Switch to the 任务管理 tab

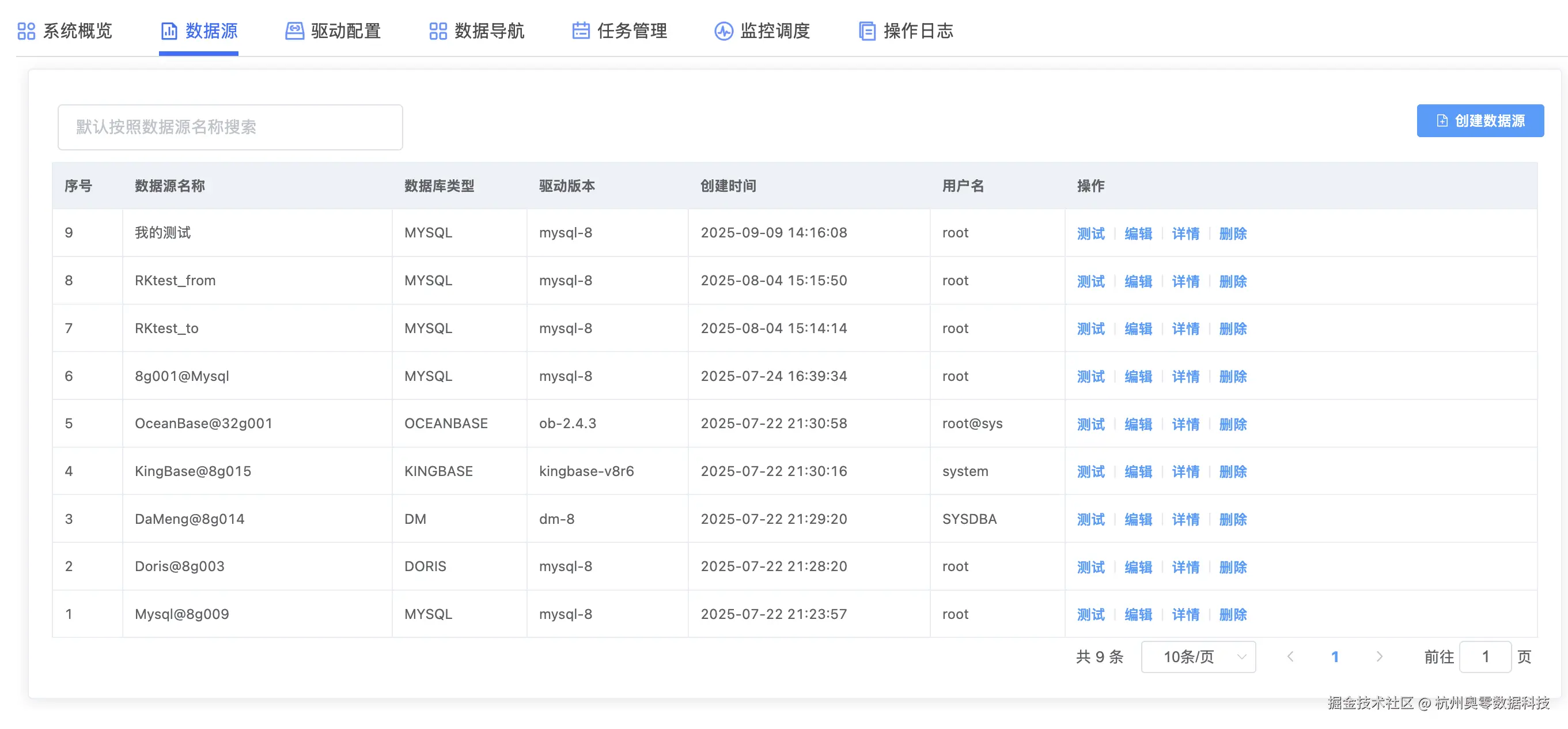[632, 31]
